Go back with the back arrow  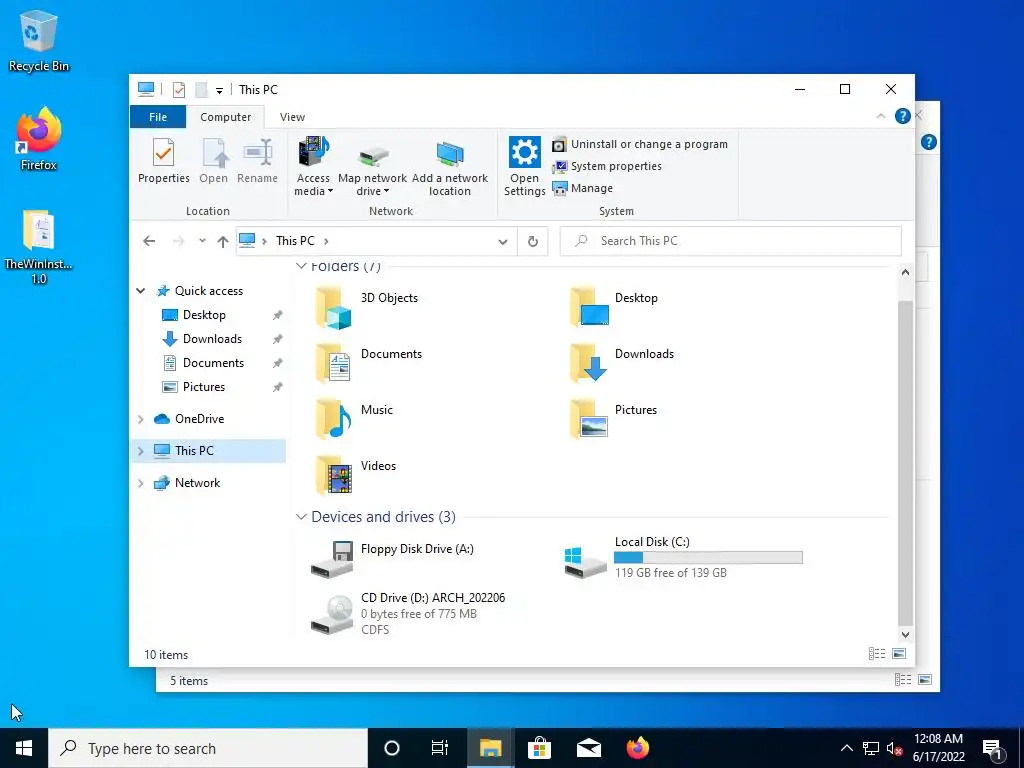pos(149,241)
